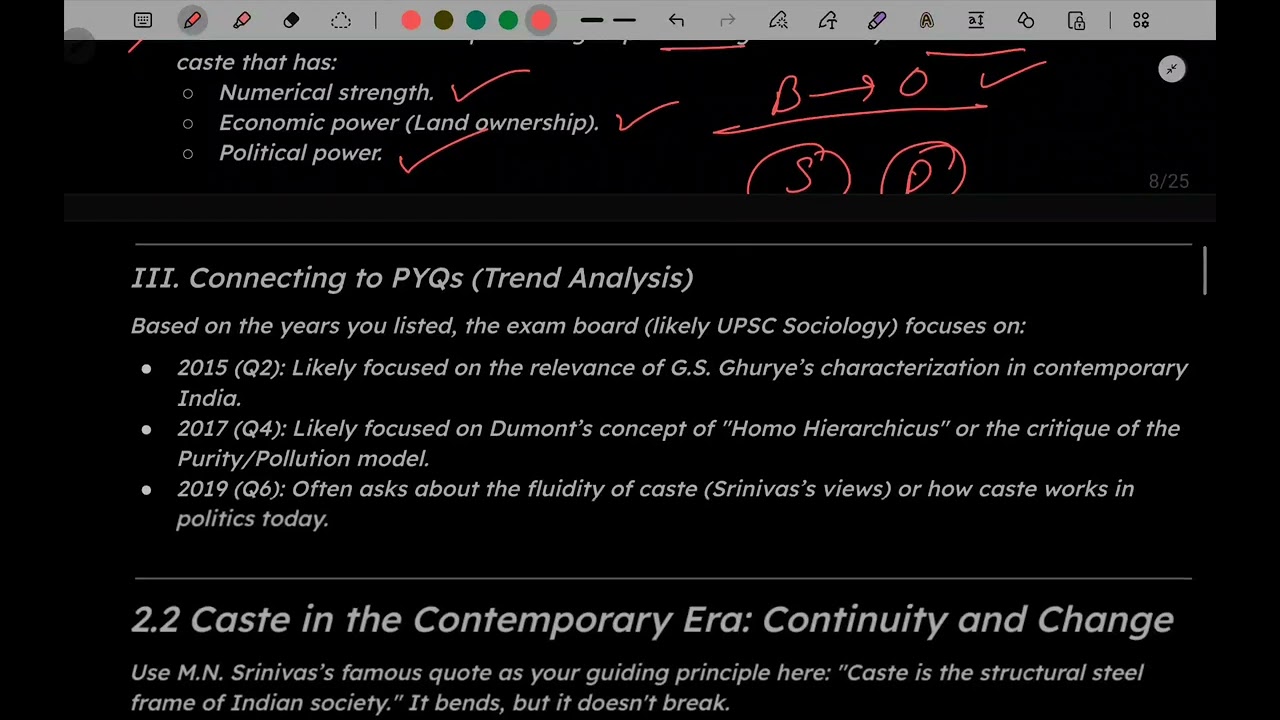The width and height of the screenshot is (1280, 720).
Task: Click the 8/25 page indicator
Action: (x=1168, y=181)
